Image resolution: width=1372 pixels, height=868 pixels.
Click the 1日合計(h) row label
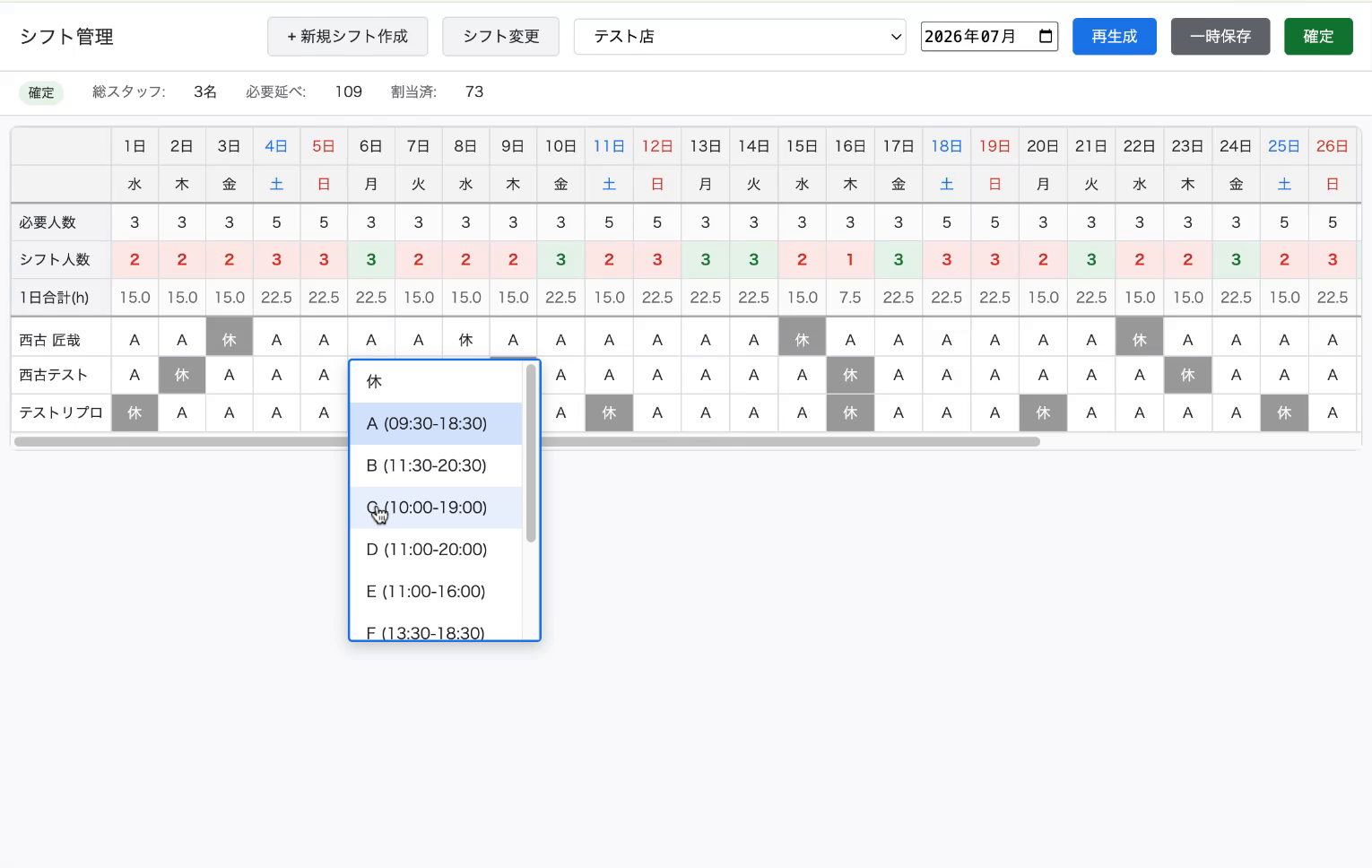tap(55, 297)
